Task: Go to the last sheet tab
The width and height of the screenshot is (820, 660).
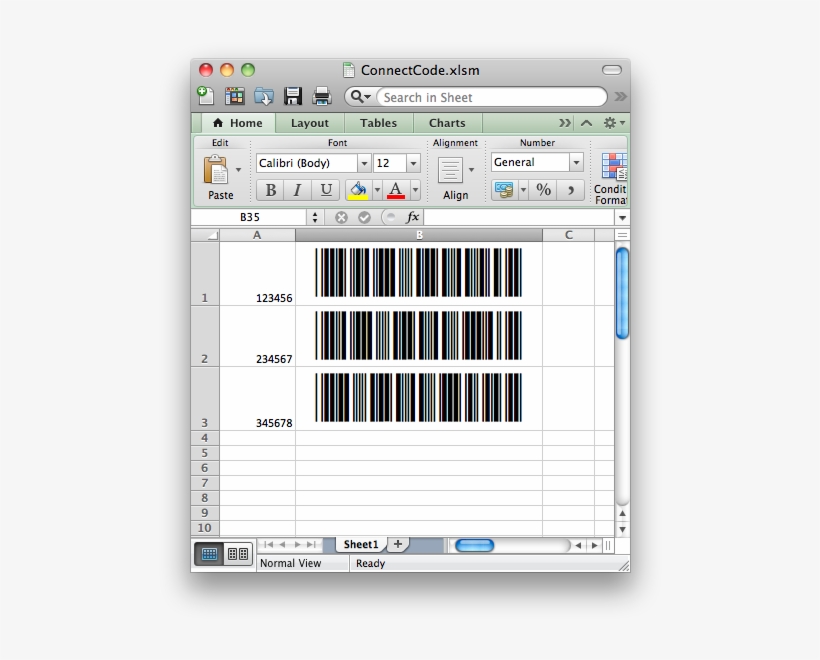Action: pyautogui.click(x=311, y=545)
